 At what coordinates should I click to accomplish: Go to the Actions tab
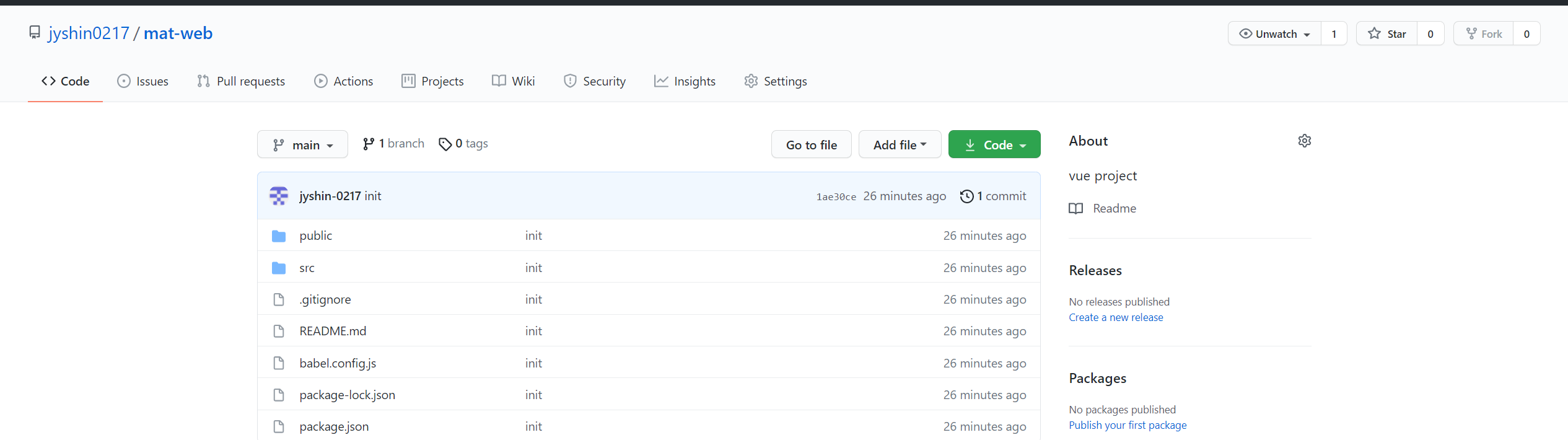click(343, 81)
